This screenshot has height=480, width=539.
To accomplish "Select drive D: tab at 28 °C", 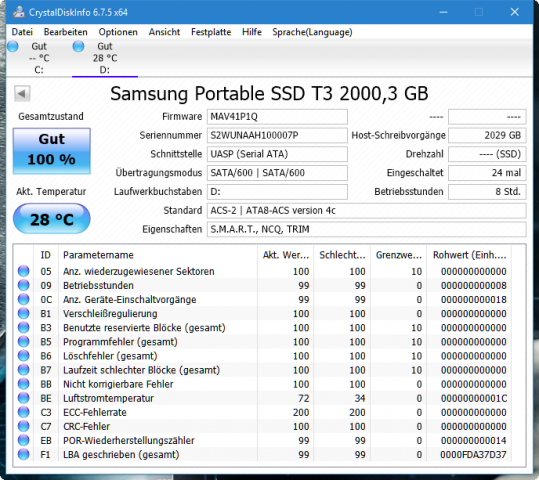I will (105, 58).
